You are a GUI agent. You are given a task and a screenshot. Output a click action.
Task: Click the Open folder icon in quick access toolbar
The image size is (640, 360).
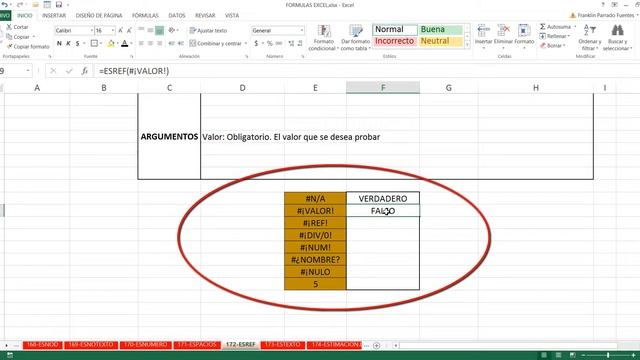pos(36,4)
